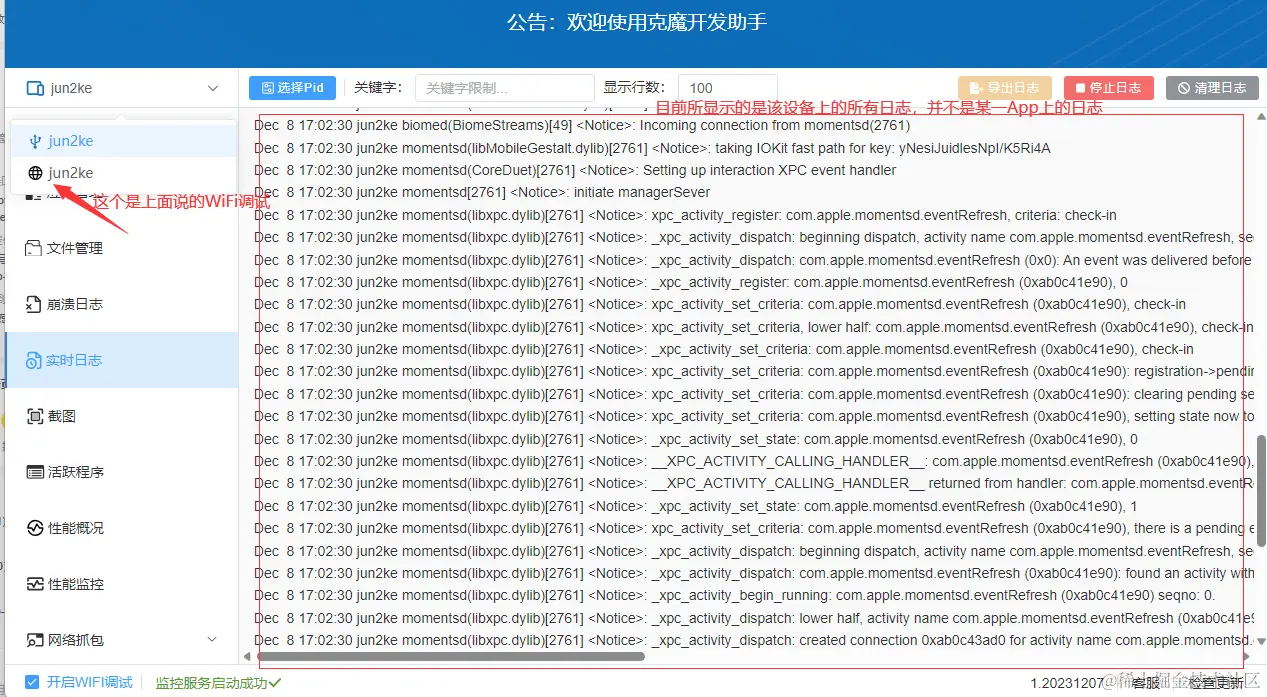This screenshot has height=697, width=1267.
Task: Click the 公告 welcome announcement header text
Action: [636, 23]
